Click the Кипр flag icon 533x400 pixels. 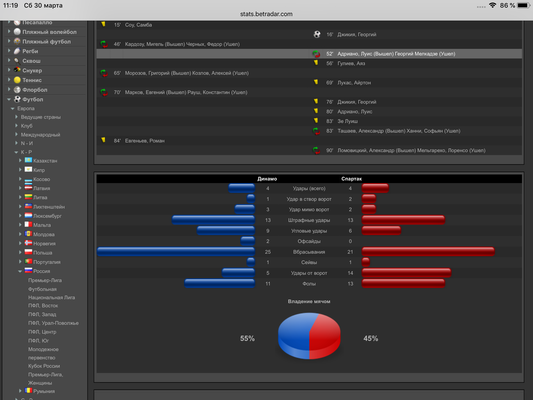(x=28, y=169)
